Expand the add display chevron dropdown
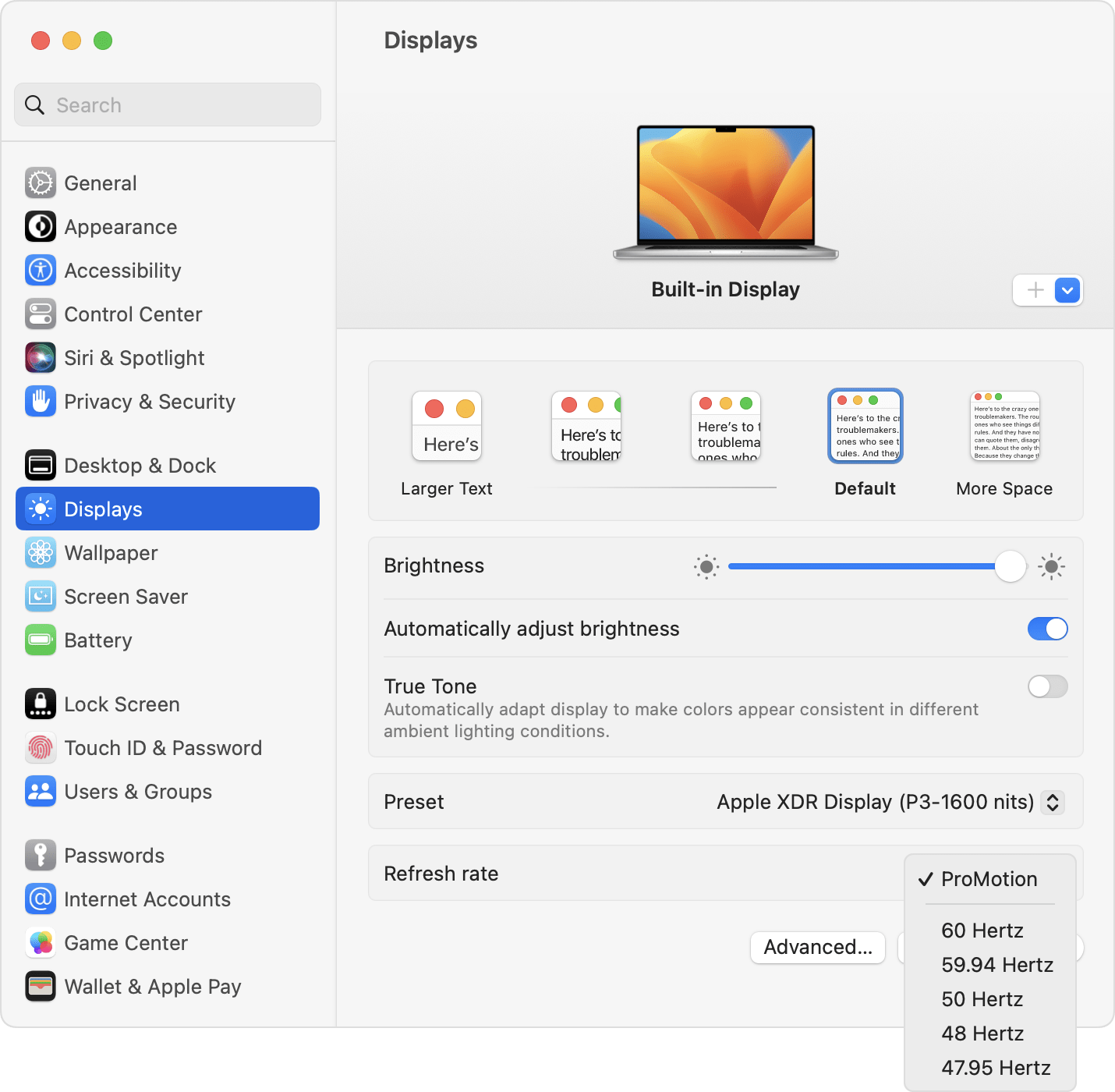Image resolution: width=1115 pixels, height=1092 pixels. 1067,290
